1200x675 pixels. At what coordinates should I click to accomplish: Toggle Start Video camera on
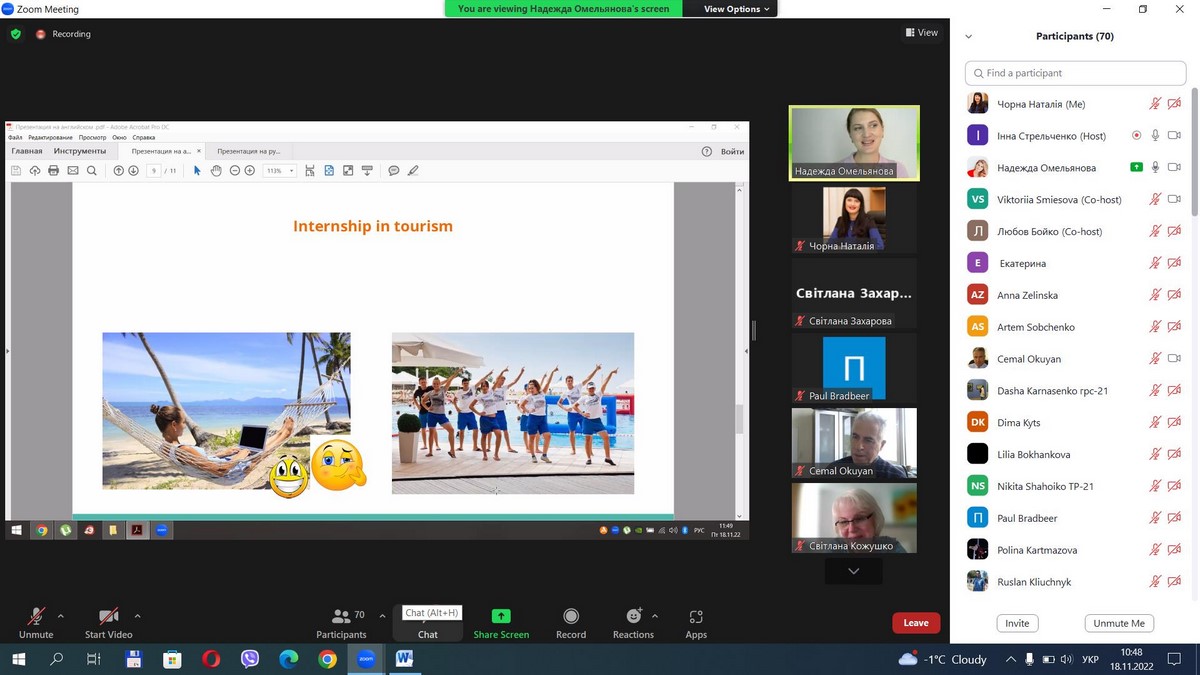[x=108, y=617]
